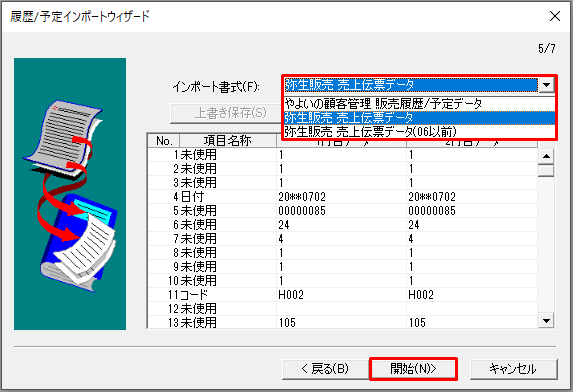Click the 項目名称 column header

(x=228, y=141)
